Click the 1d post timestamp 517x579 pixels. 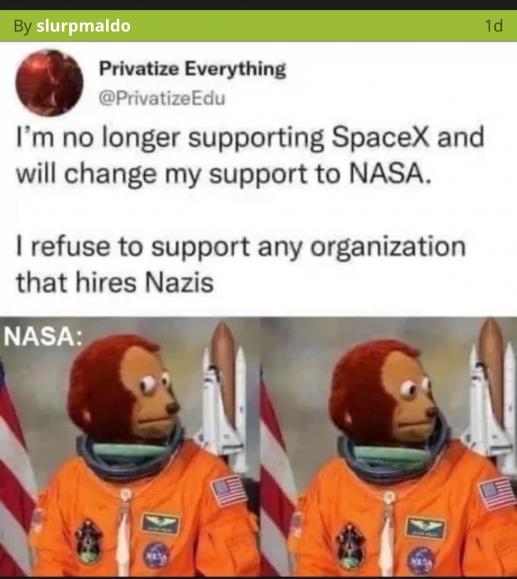pos(493,26)
